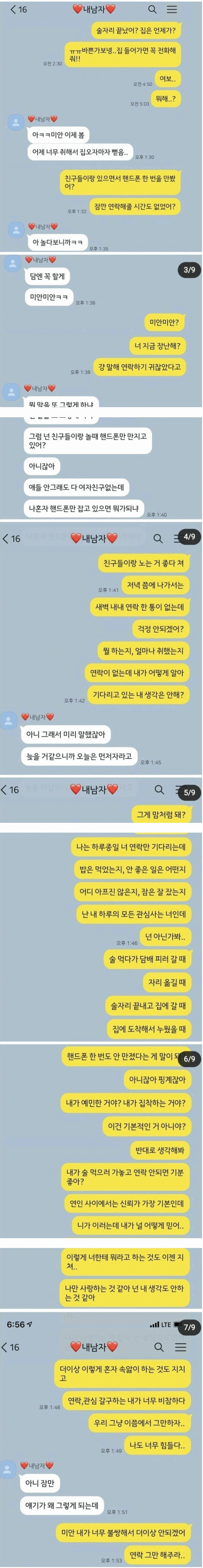Tap the 3/9 page indicator badge
The height and width of the screenshot is (1568, 203).
click(x=189, y=269)
